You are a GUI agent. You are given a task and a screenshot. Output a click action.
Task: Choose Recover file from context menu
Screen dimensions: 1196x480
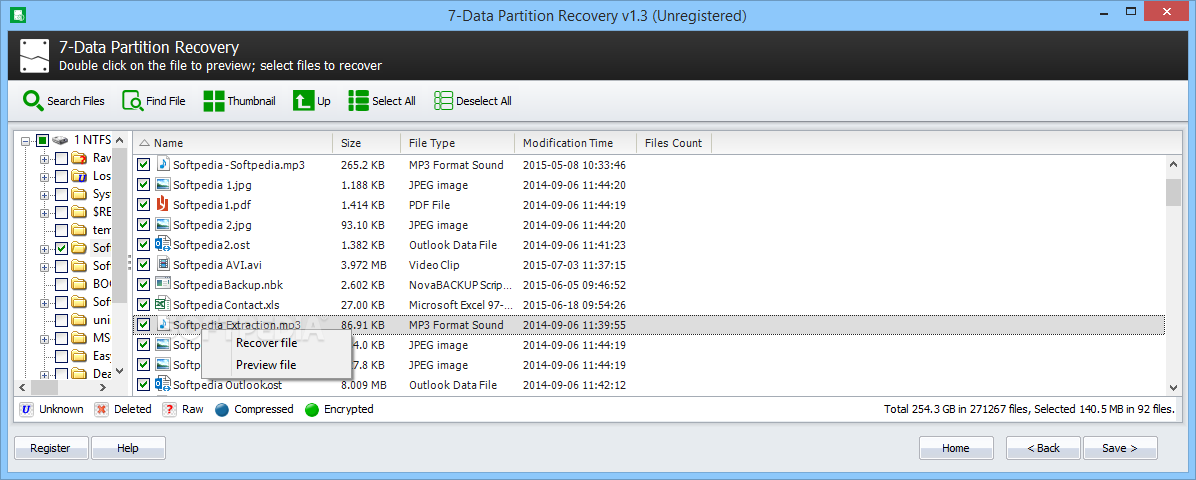pyautogui.click(x=266, y=343)
